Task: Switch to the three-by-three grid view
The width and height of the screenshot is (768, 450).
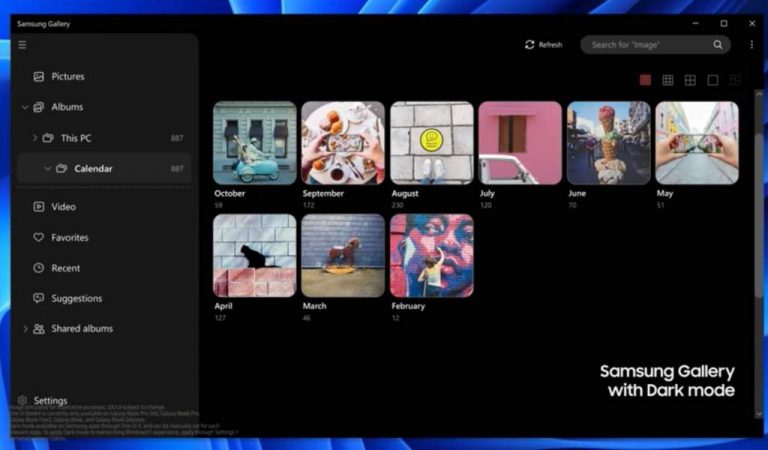Action: coord(667,80)
